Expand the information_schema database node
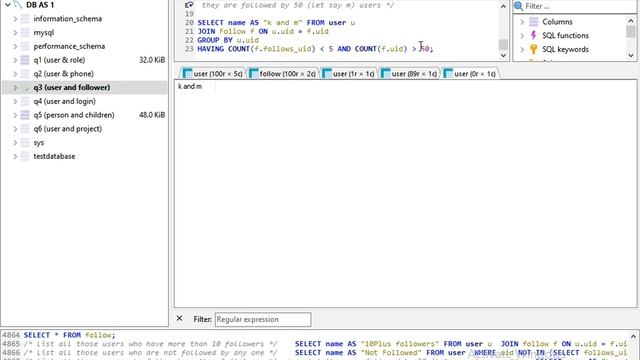 (15, 19)
